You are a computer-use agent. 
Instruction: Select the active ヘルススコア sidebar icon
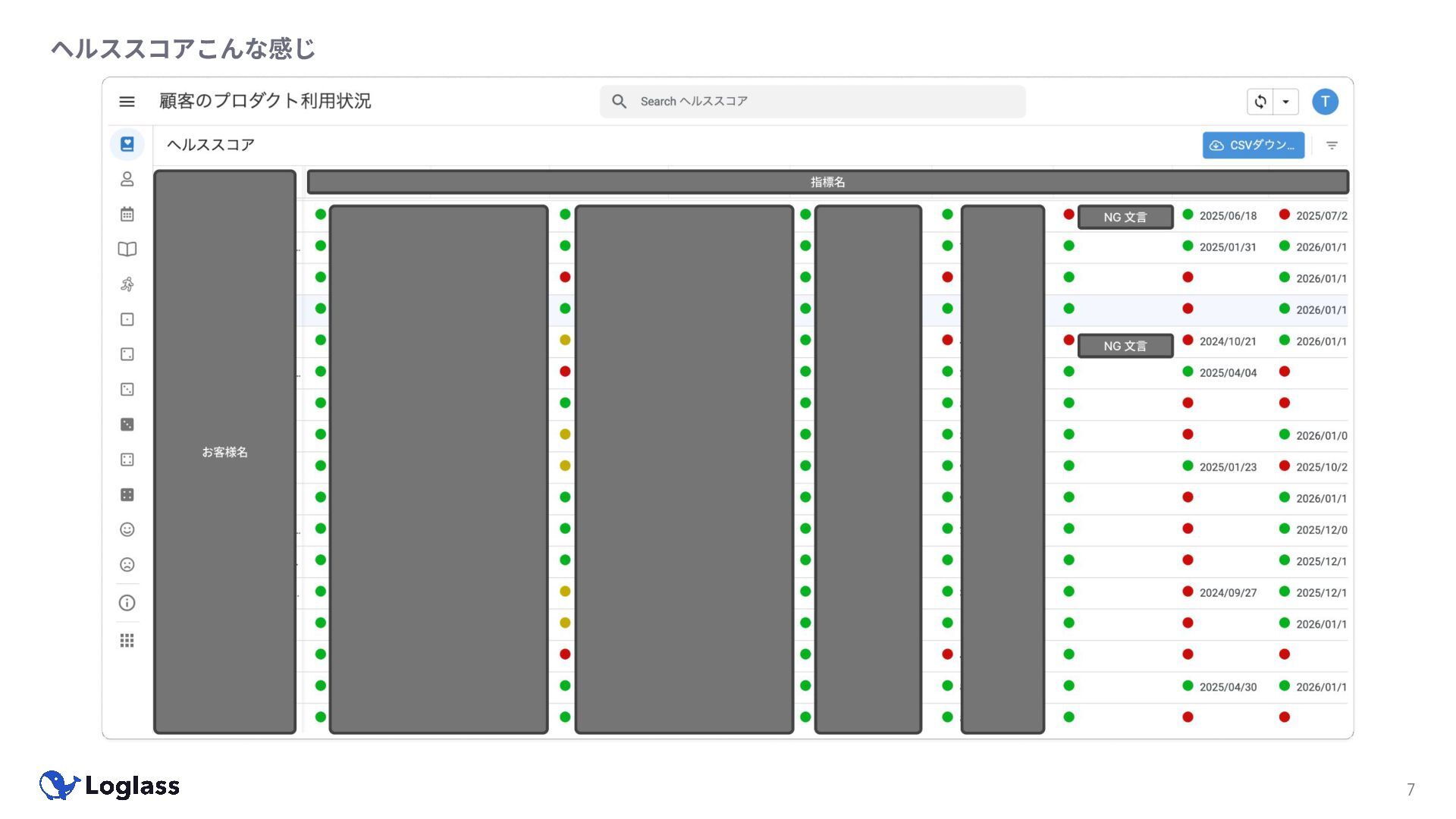click(127, 144)
